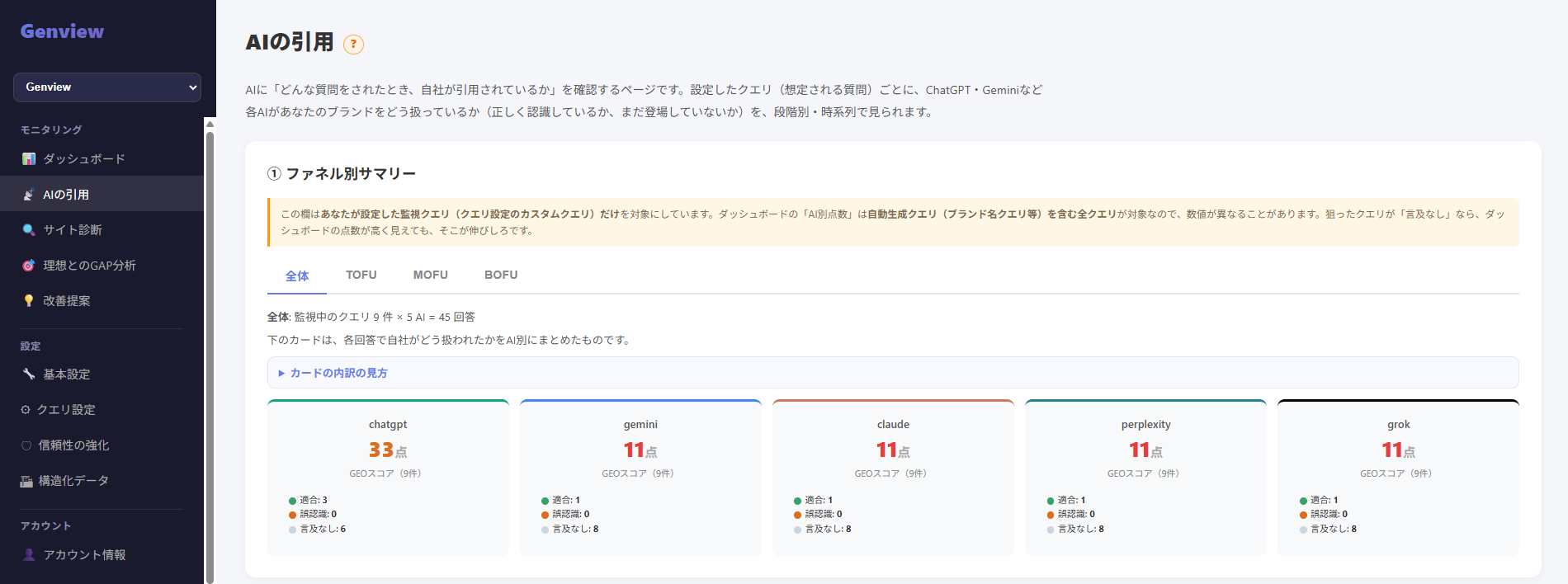This screenshot has width=1568, height=584.
Task: Switch to the MOFU tab
Action: pyautogui.click(x=431, y=275)
